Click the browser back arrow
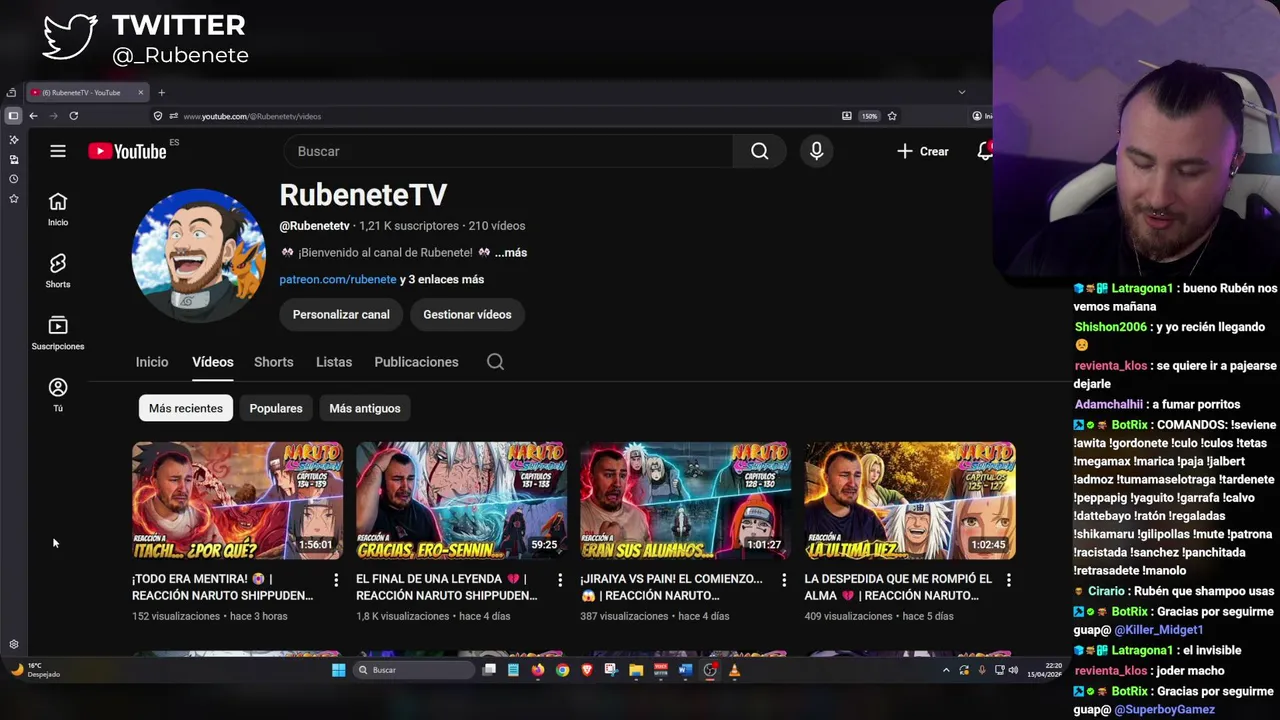1280x720 pixels. point(33,116)
